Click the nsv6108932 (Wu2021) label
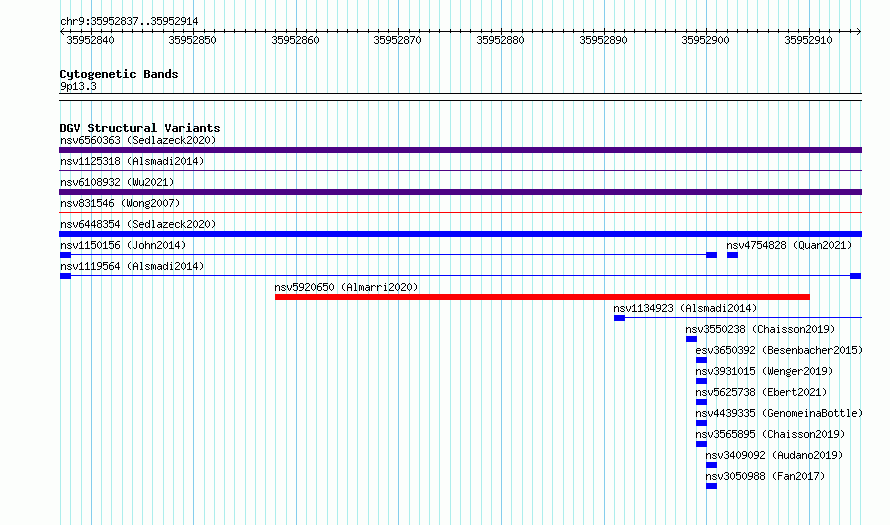This screenshot has width=890, height=525. 117,182
